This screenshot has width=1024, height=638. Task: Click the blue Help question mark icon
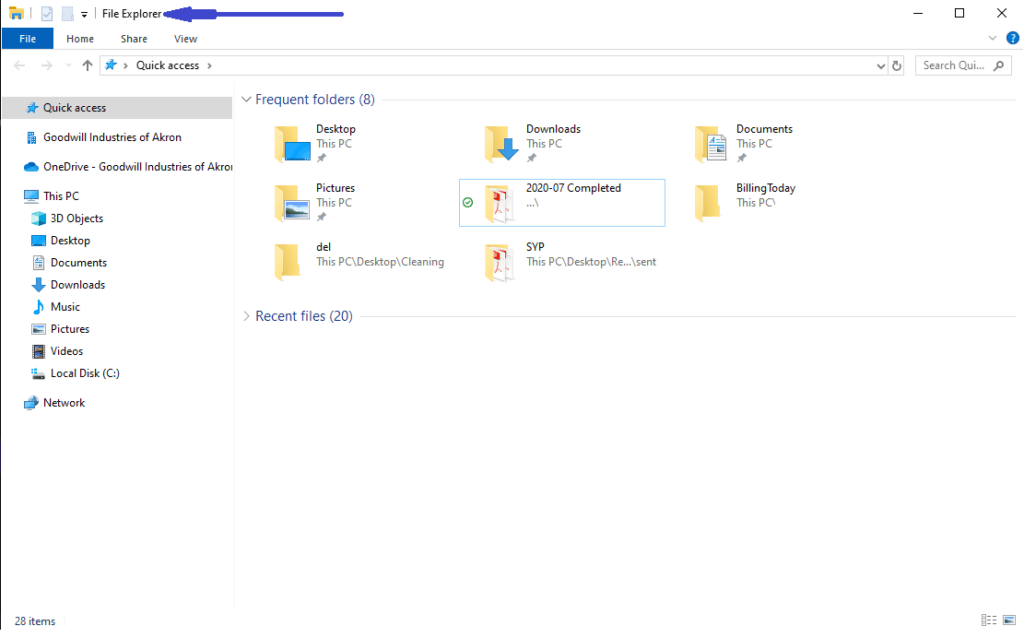[x=1013, y=38]
